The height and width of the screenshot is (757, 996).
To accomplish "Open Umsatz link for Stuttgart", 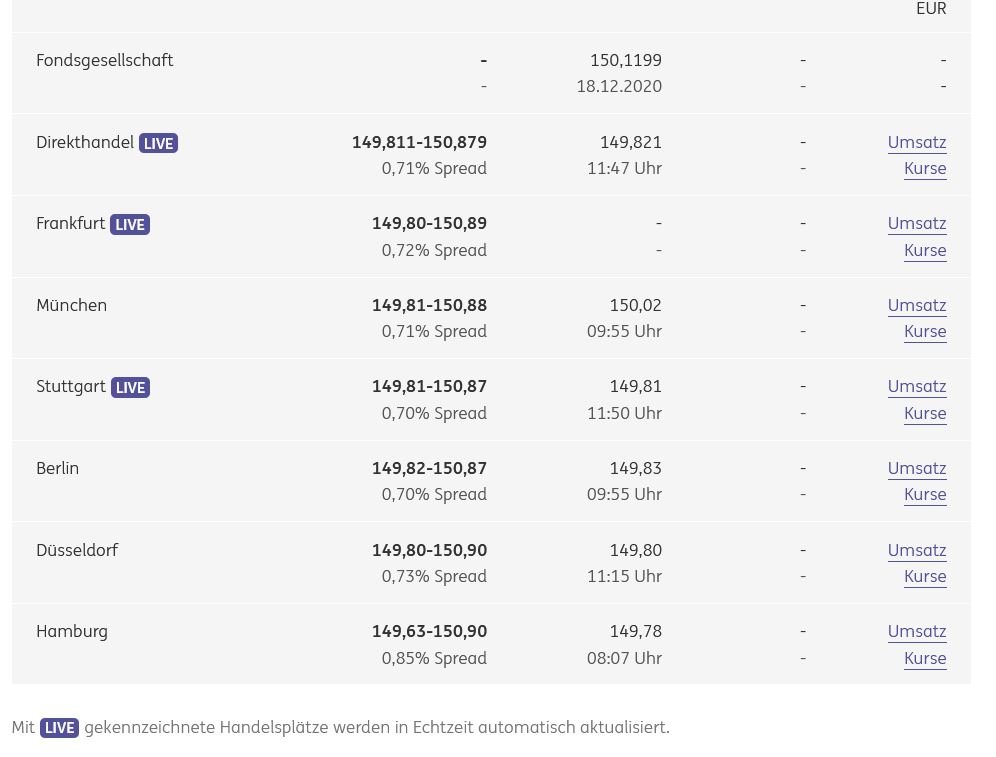I will (x=916, y=386).
